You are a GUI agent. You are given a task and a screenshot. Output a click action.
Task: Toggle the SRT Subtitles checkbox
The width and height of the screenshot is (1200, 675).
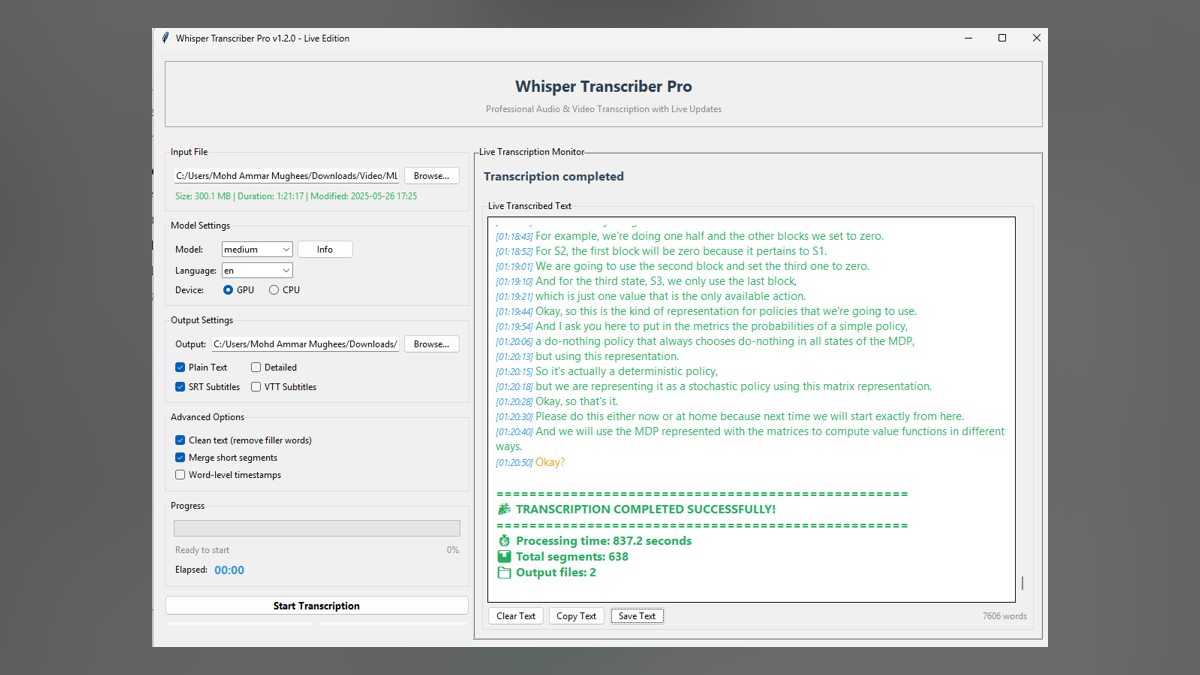tap(180, 387)
